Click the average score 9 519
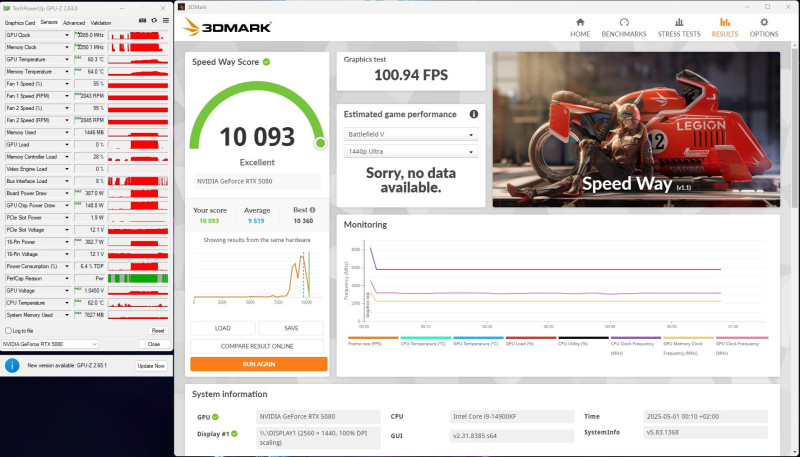Viewport: 800px width, 457px height. point(256,221)
